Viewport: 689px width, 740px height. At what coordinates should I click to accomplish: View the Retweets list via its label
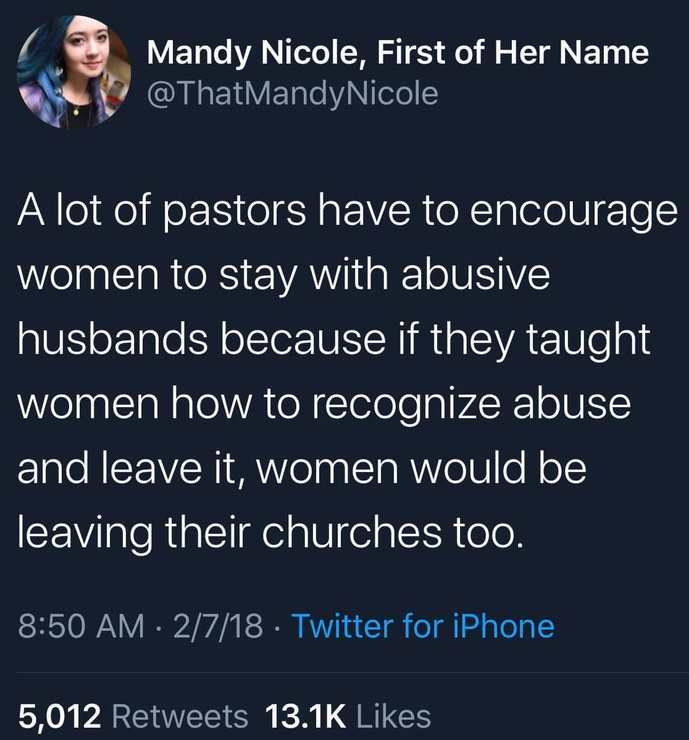tap(178, 716)
